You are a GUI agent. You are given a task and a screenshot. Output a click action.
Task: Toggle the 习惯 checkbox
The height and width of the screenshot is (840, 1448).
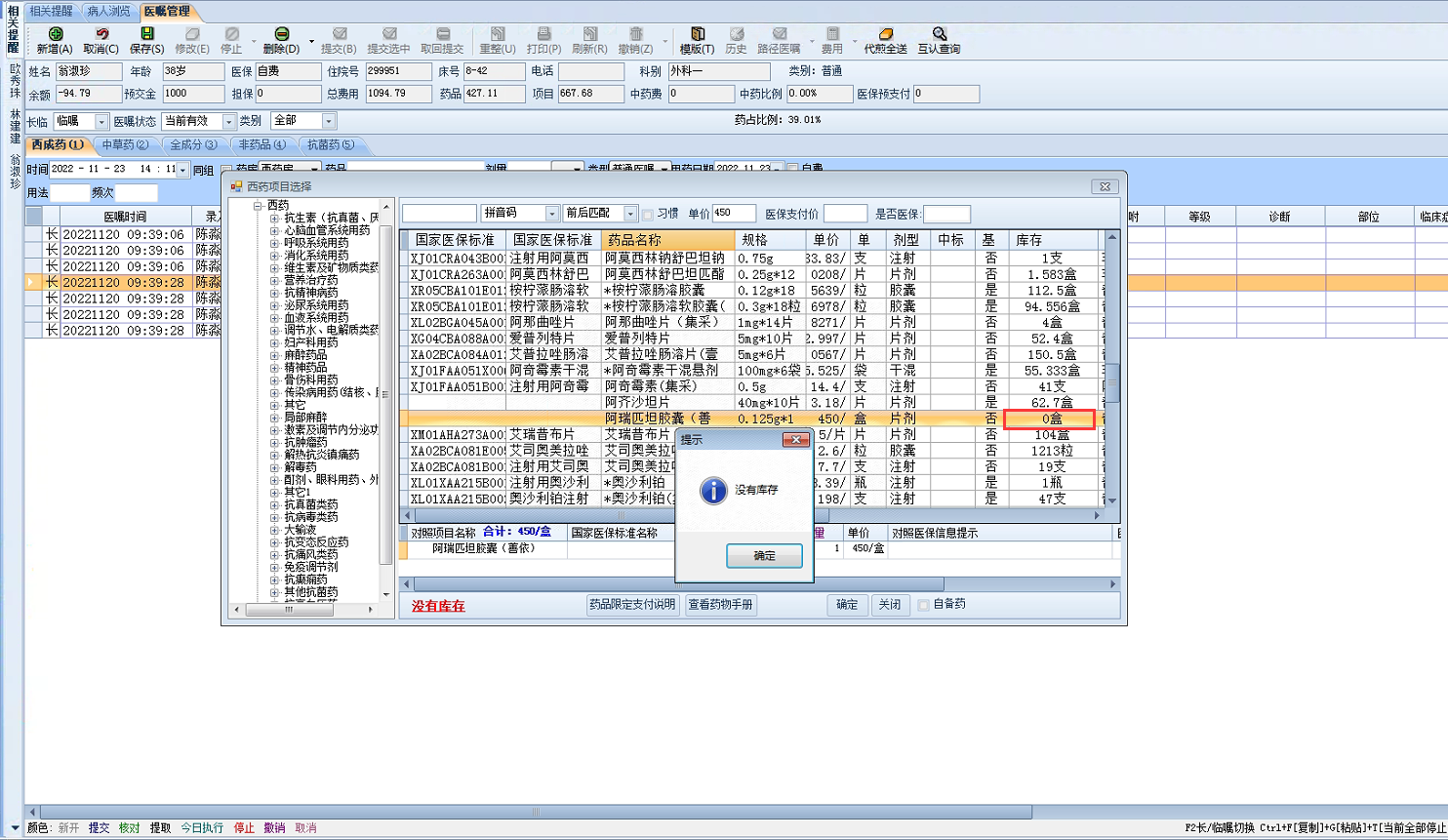[x=648, y=215]
